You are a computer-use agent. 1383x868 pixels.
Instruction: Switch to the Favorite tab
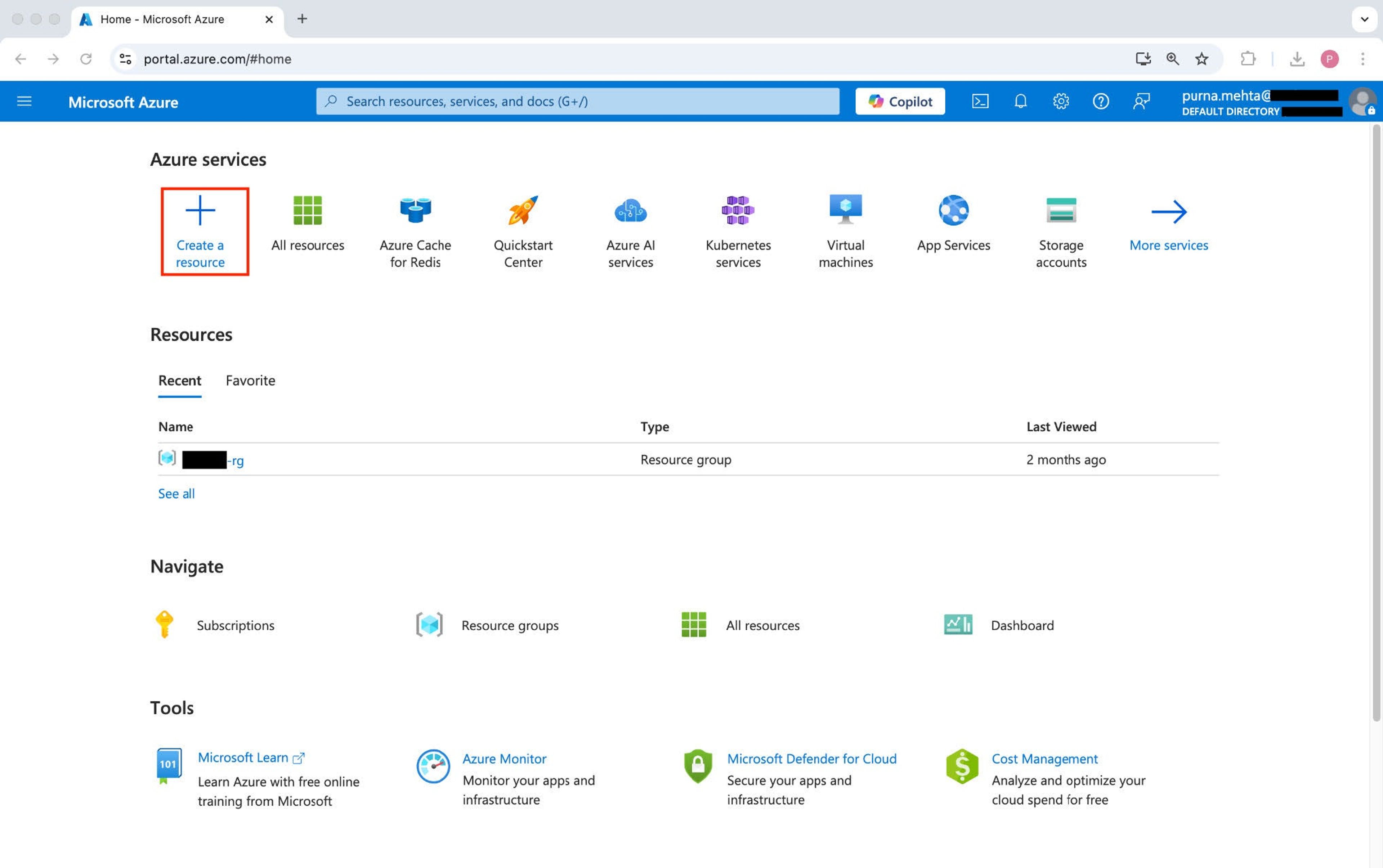point(250,380)
